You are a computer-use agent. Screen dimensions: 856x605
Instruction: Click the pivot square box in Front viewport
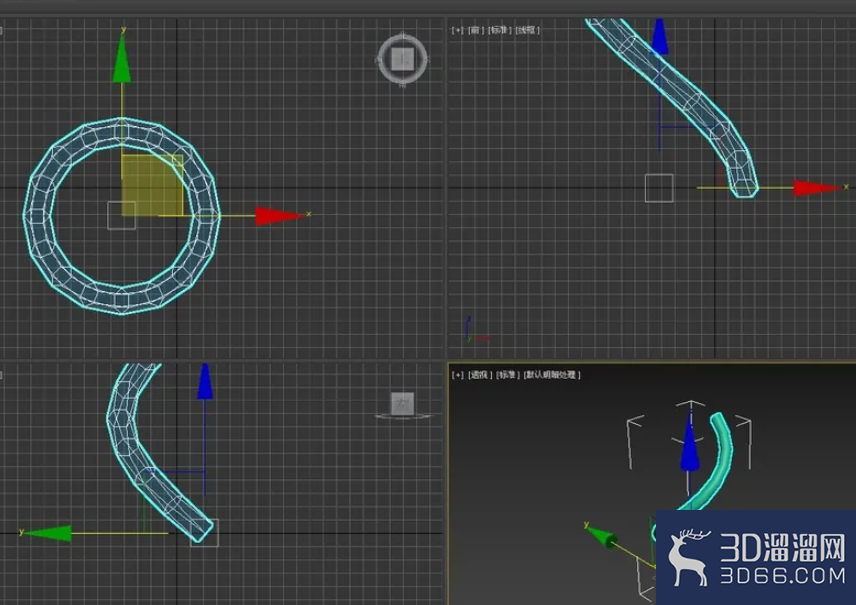pos(659,188)
